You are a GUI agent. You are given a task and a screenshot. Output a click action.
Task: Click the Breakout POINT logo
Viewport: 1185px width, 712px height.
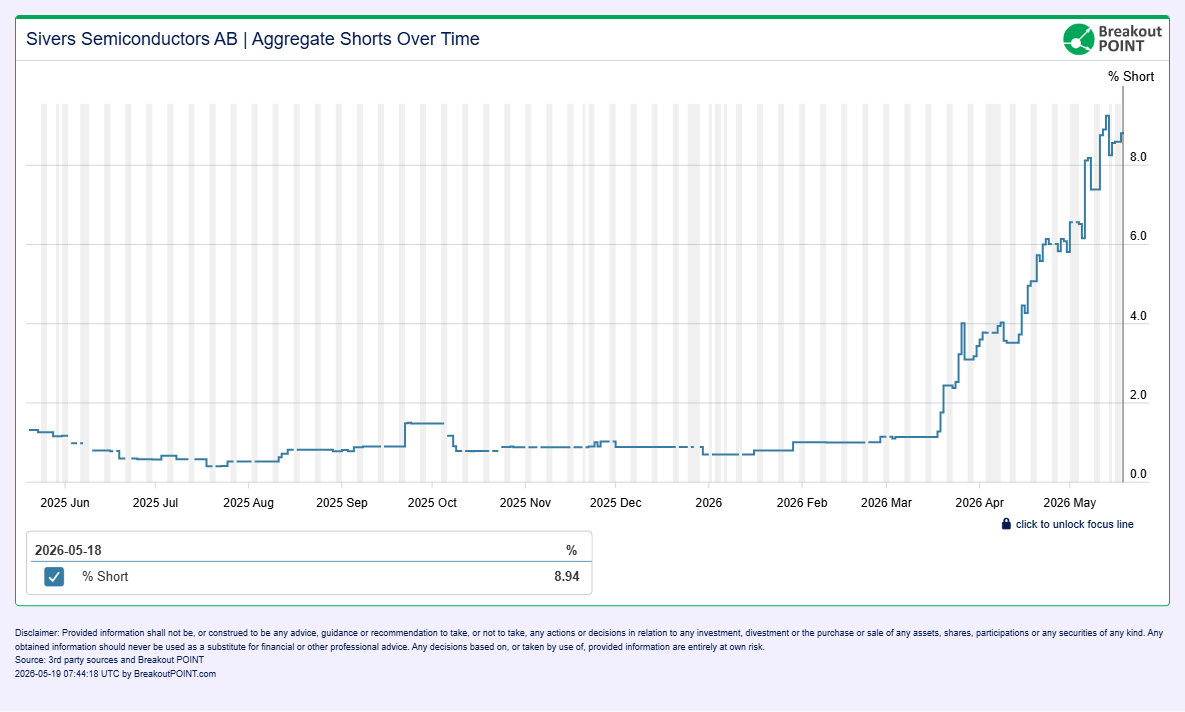pyautogui.click(x=1112, y=39)
